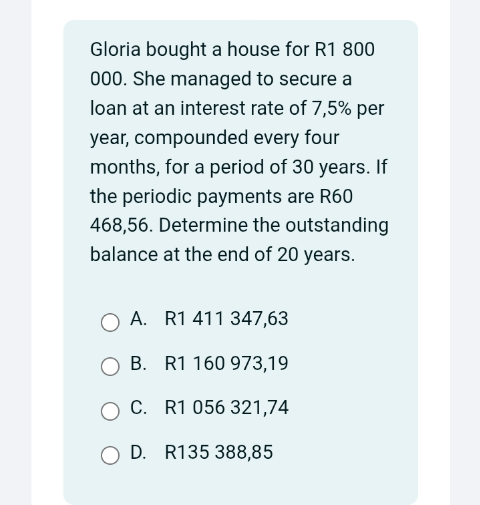Click the '7,5%' interest rate text
The width and height of the screenshot is (480, 505).
331,108
